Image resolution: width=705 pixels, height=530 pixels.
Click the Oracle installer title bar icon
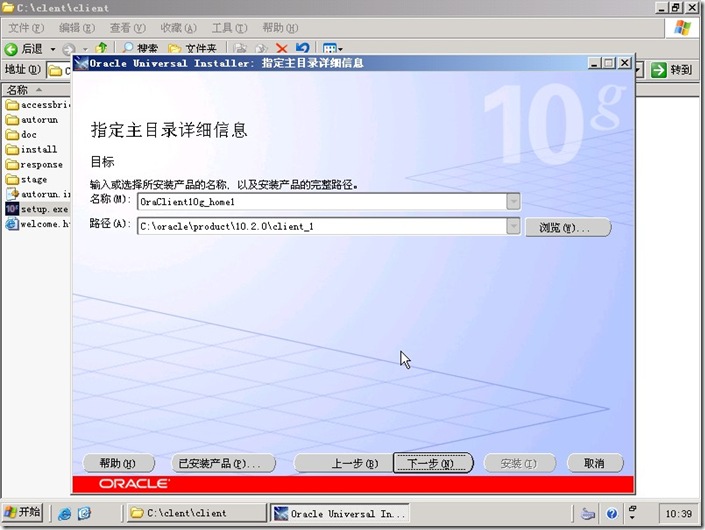click(81, 63)
